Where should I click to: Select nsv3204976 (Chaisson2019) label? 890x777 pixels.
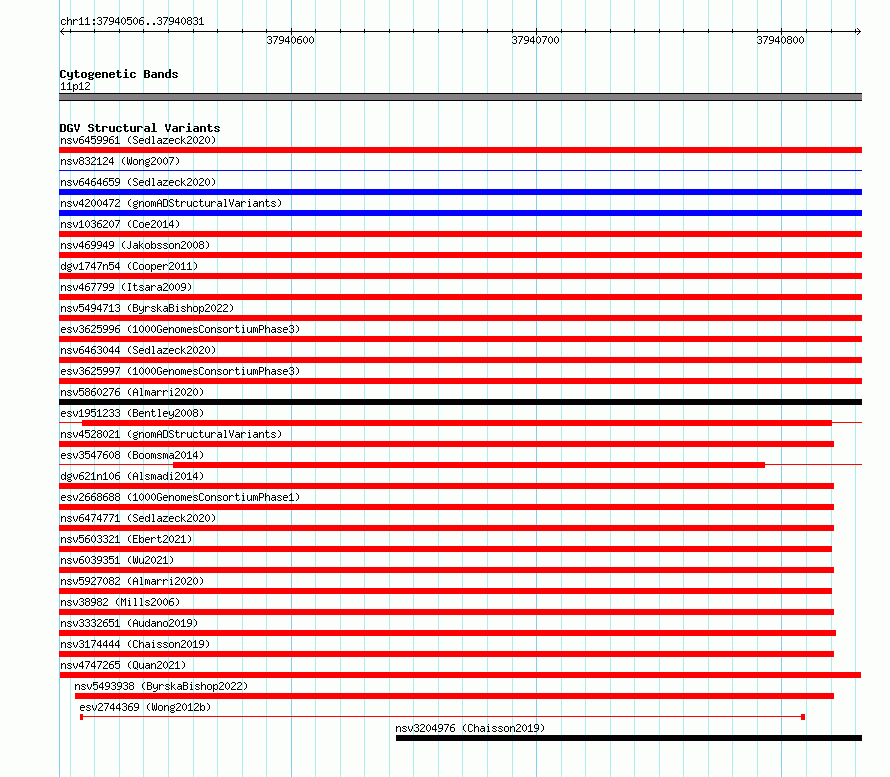click(x=470, y=728)
